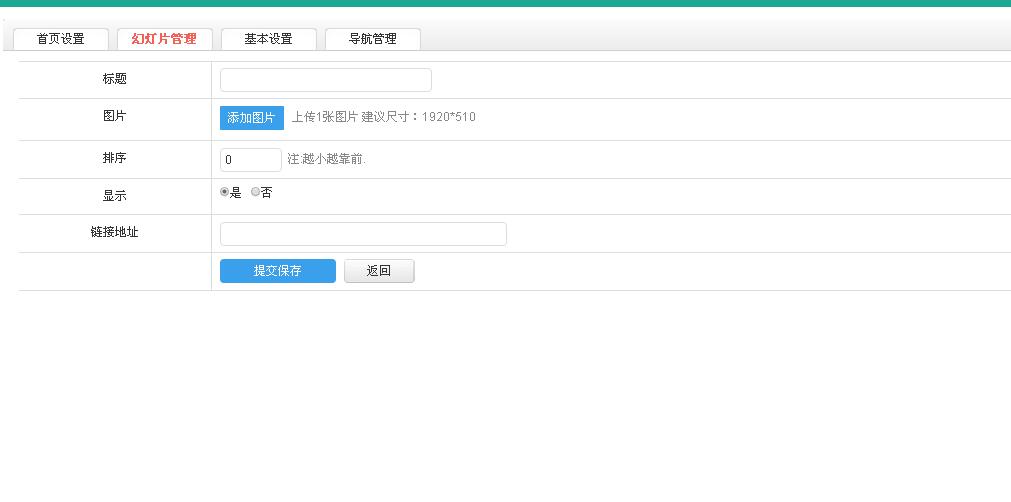Image resolution: width=1011 pixels, height=502 pixels.
Task: Click the teal header bar at top
Action: pos(505,3)
